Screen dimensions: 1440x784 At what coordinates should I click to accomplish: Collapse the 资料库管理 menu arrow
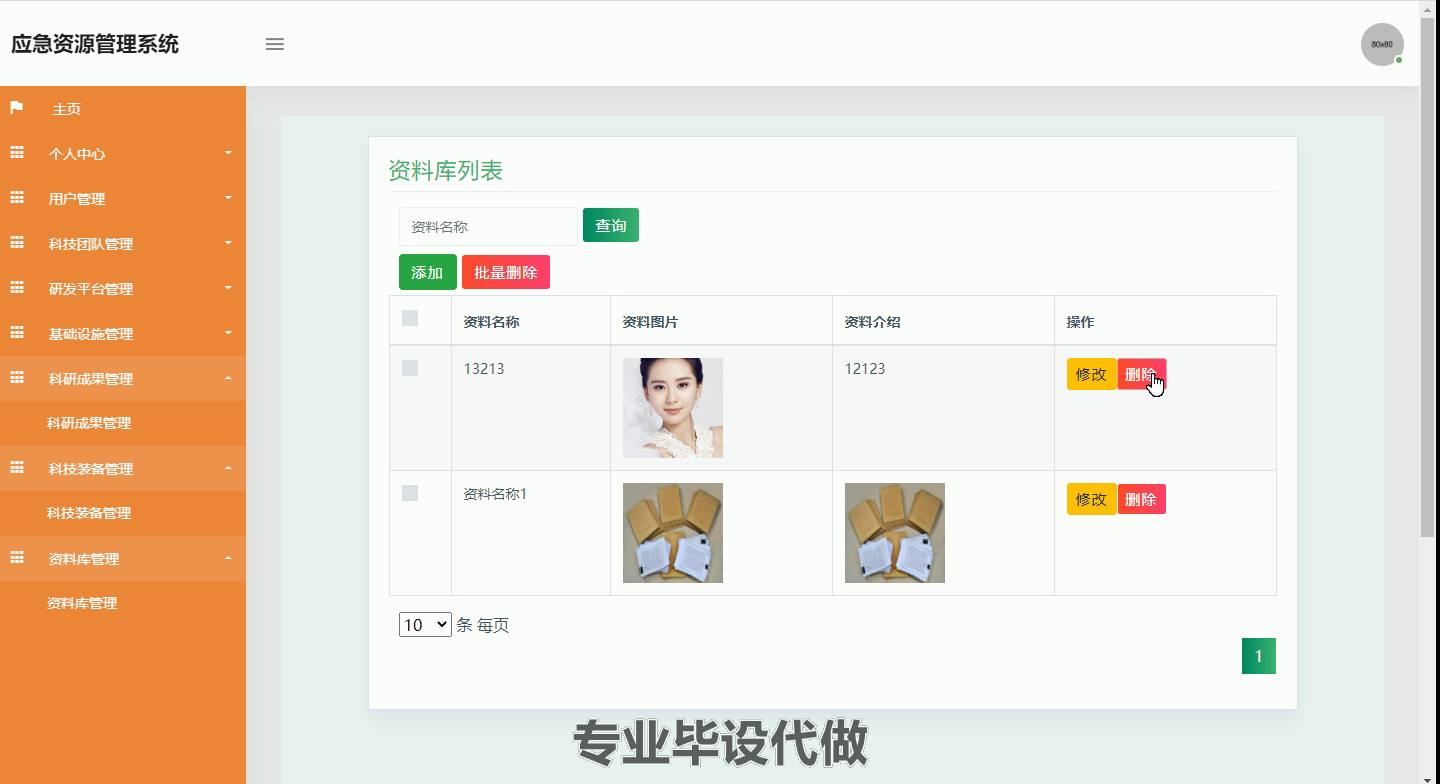click(x=228, y=558)
